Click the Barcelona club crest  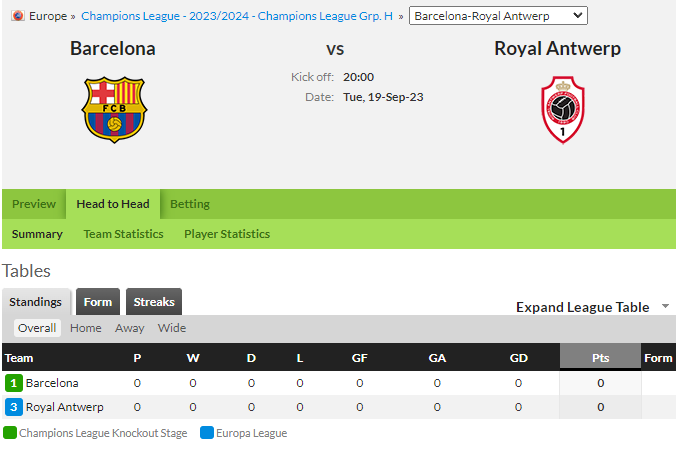point(114,110)
